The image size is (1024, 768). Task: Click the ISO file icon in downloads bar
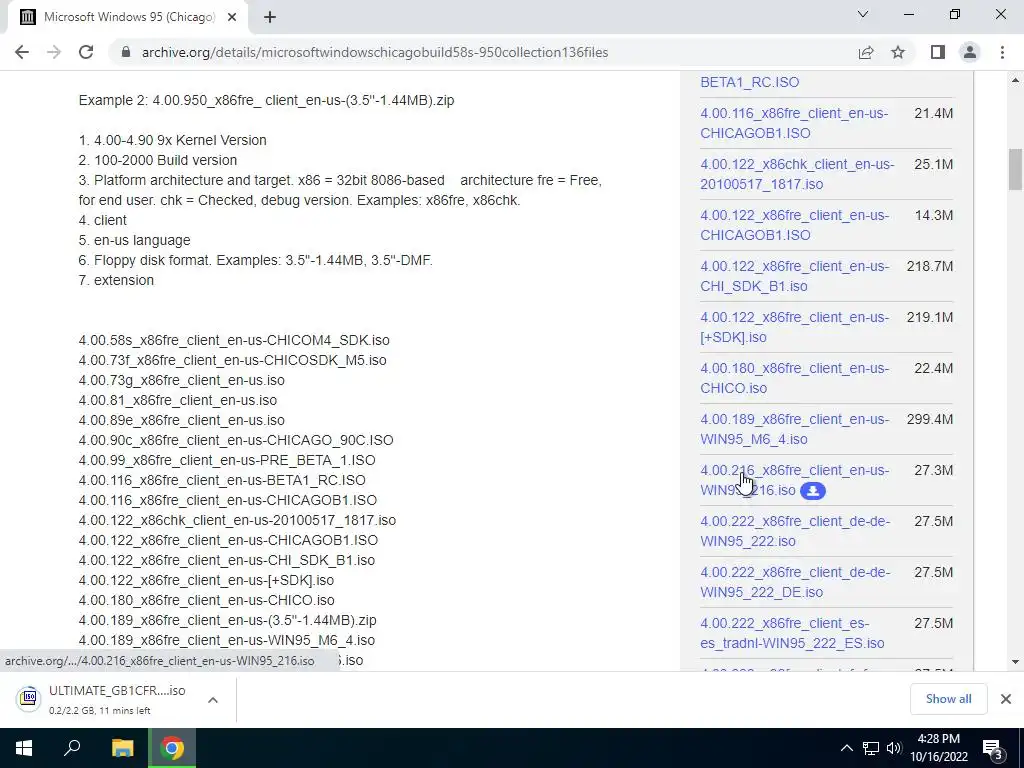coord(29,698)
